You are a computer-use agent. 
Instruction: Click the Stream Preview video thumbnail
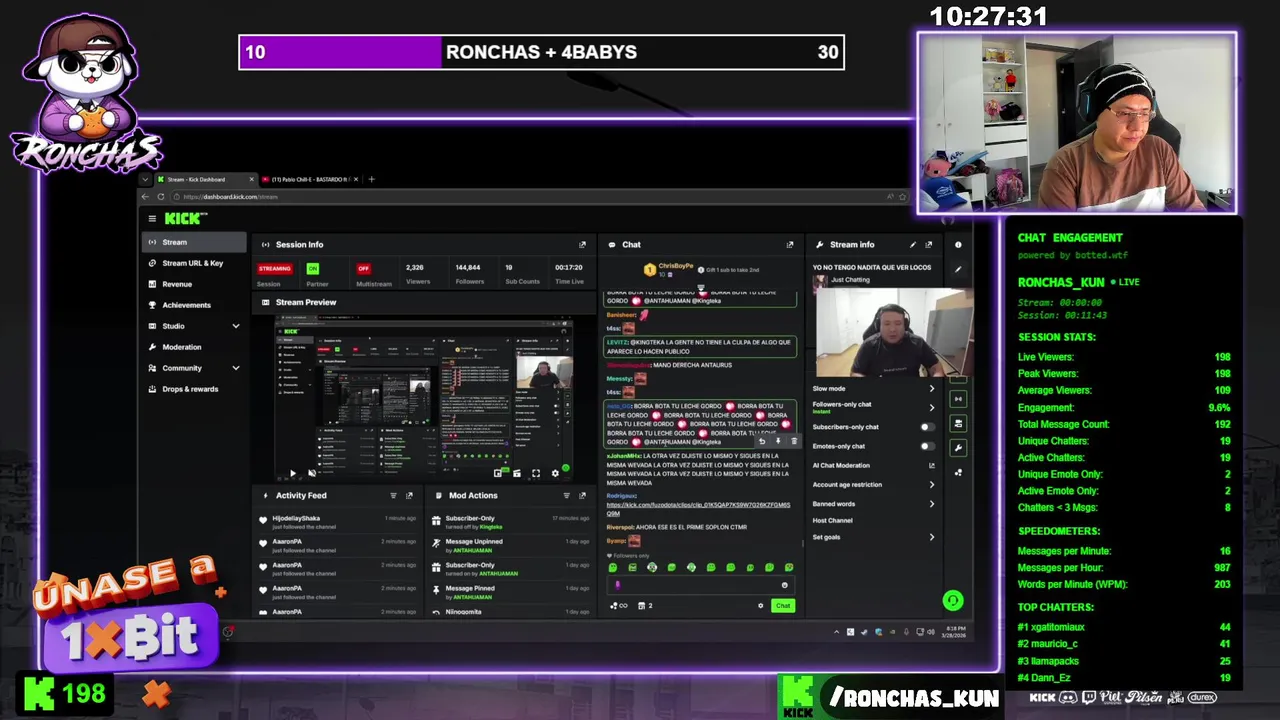(424, 396)
